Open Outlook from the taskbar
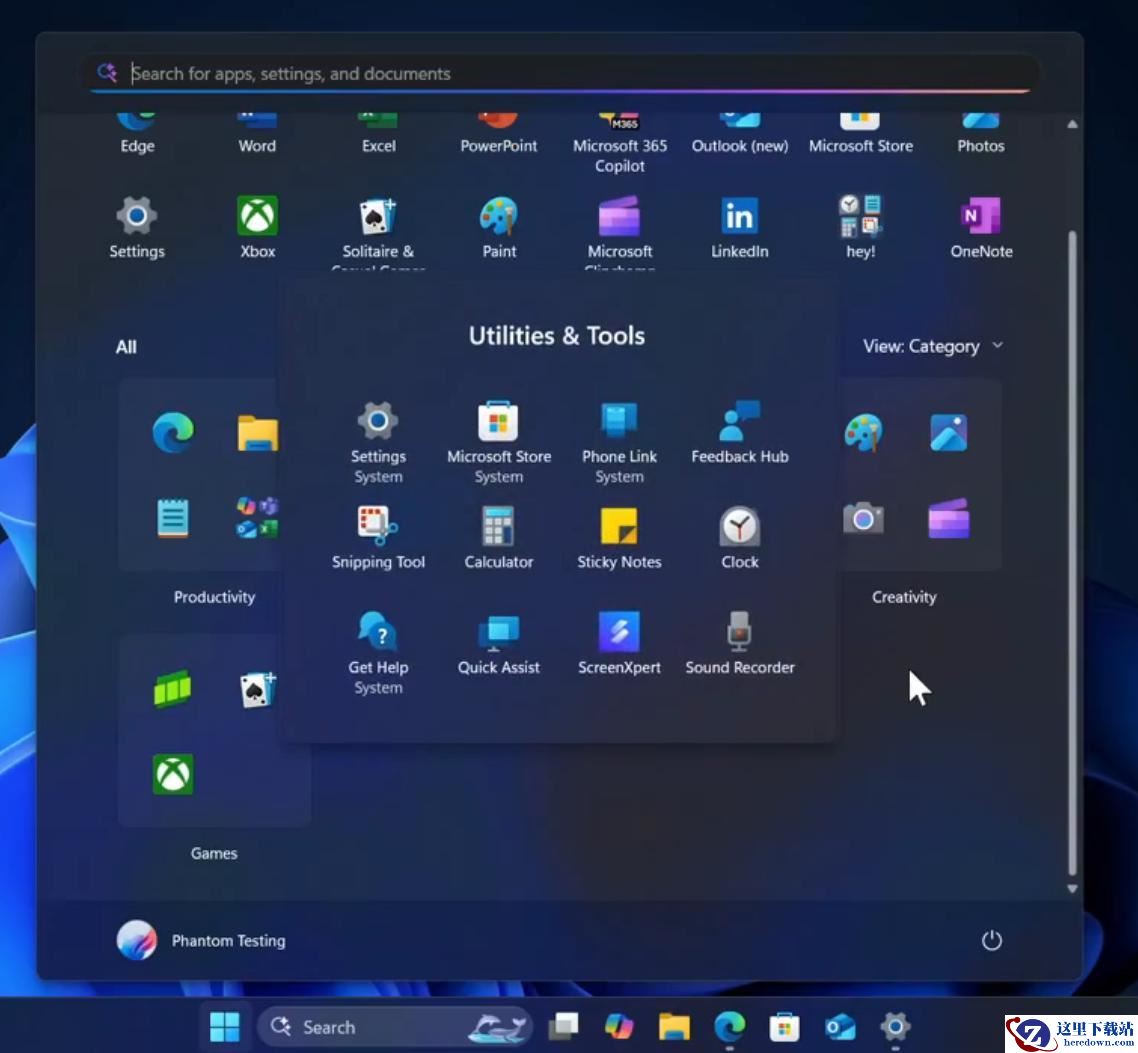This screenshot has height=1053, width=1138. point(840,1026)
